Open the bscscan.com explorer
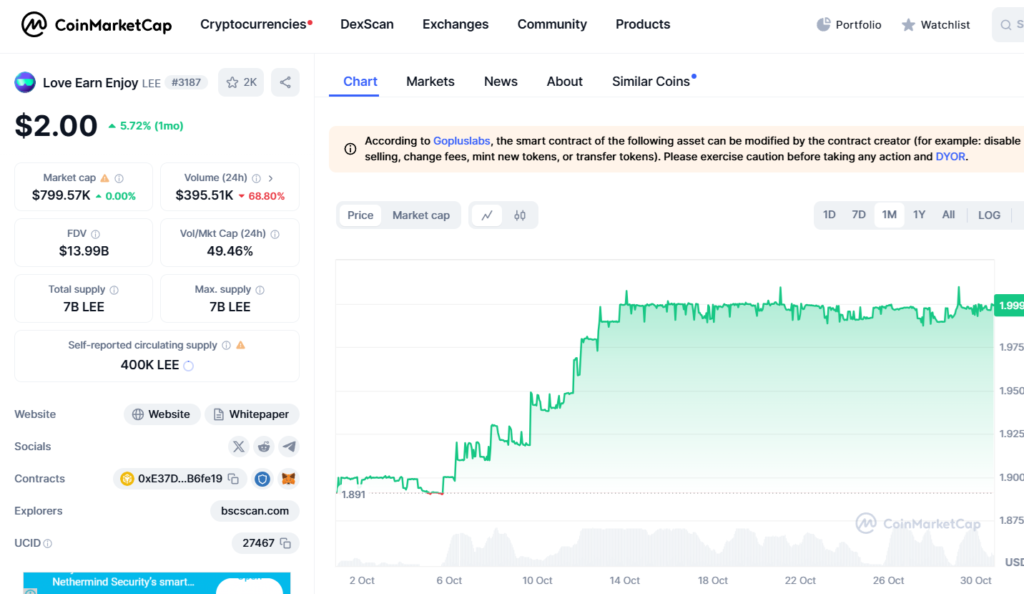Screen dimensions: 1024x594 coord(255,511)
